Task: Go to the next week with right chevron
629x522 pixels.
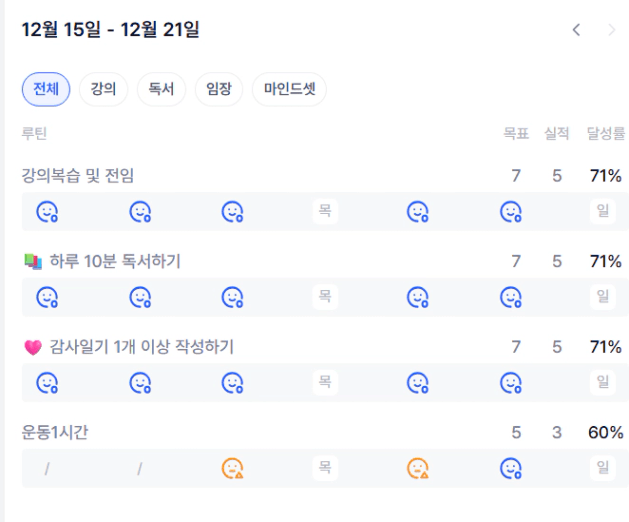Action: click(x=612, y=30)
